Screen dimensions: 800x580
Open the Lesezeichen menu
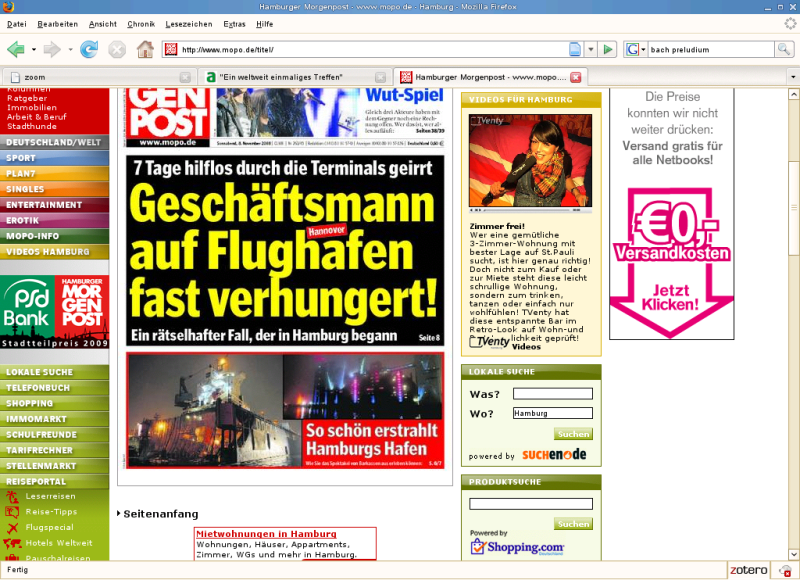pos(189,24)
